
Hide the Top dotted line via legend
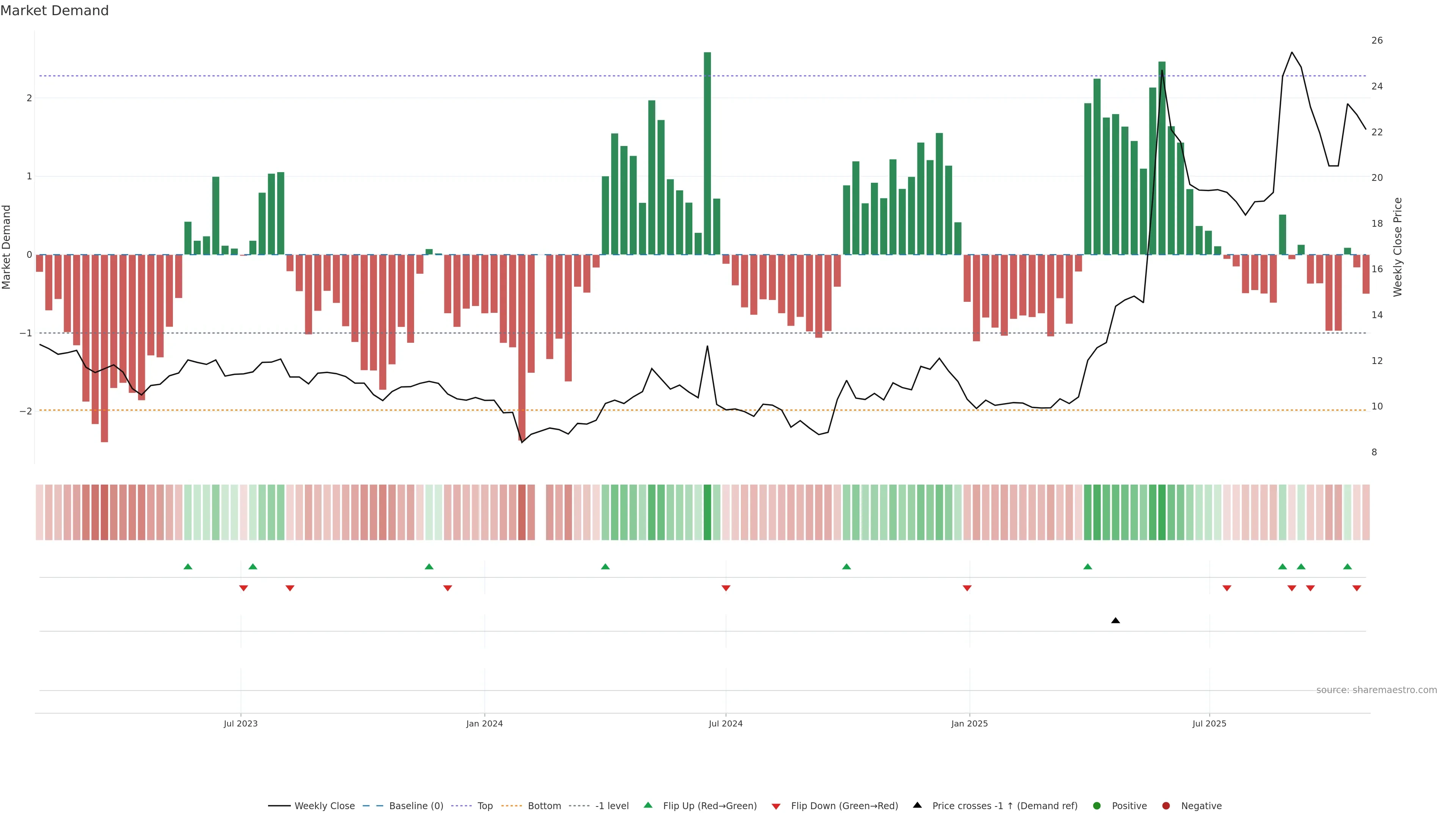(485, 805)
